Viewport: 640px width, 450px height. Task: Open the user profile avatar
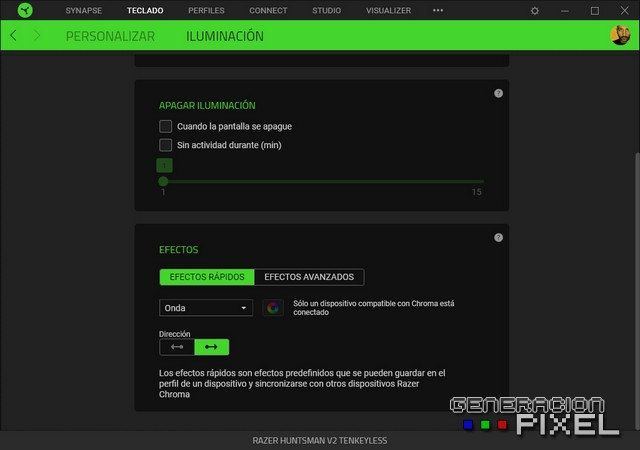620,35
